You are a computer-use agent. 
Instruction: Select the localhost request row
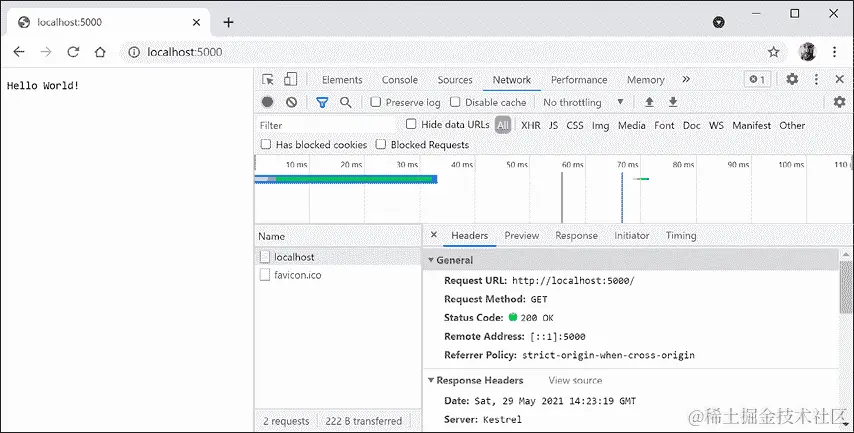(x=338, y=257)
